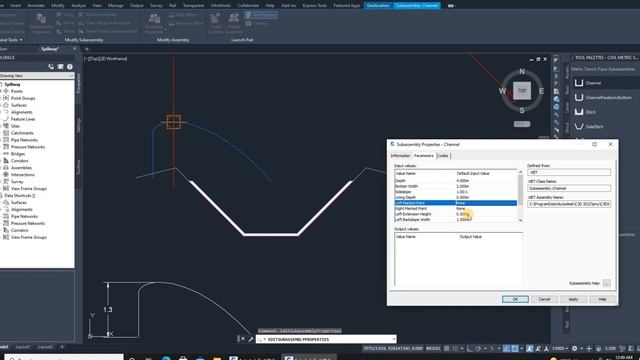This screenshot has height=360, width=640.
Task: Select the Bottom Width parameter row
Action: click(456, 186)
